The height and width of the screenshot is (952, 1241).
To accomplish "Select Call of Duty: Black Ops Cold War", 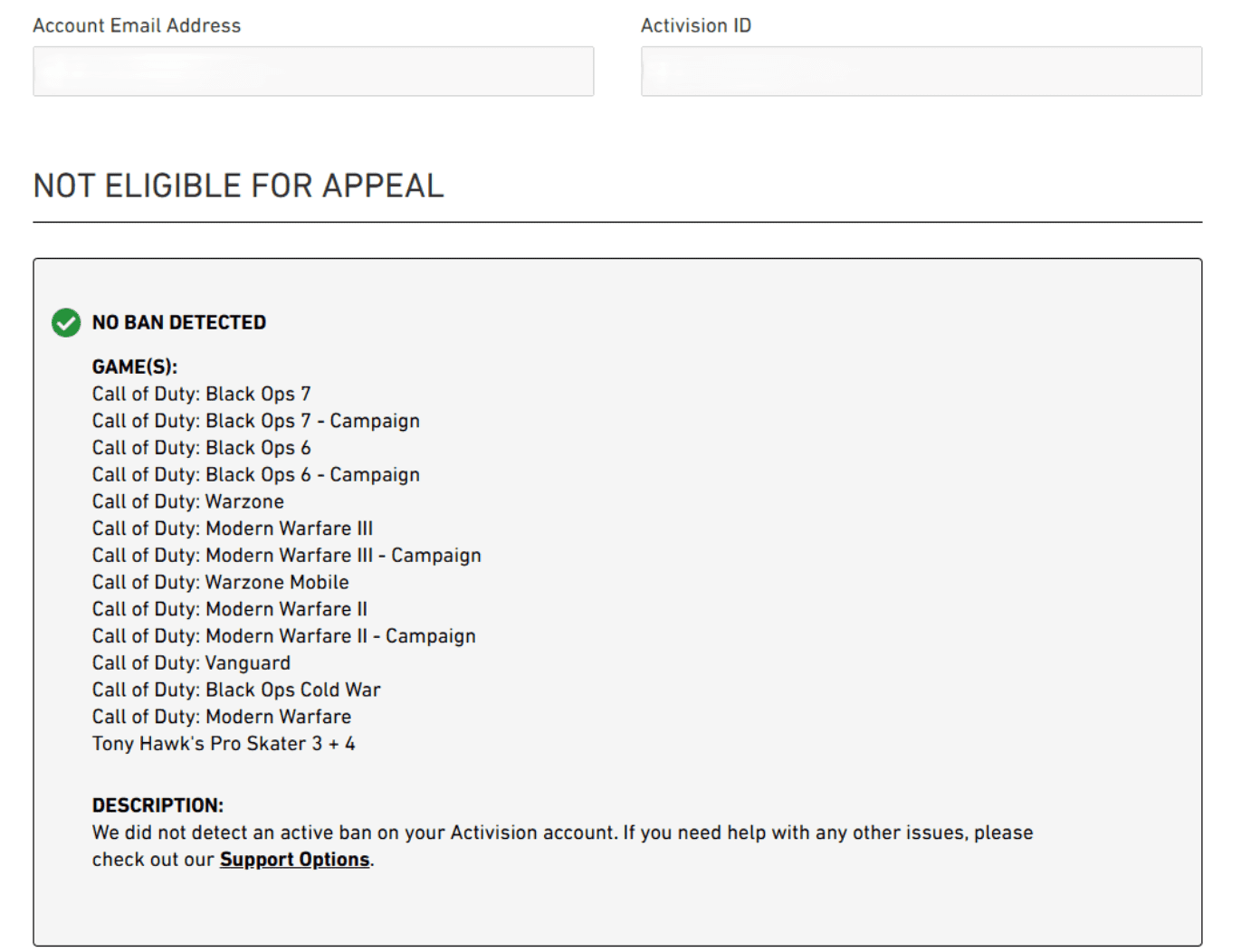I will click(236, 690).
